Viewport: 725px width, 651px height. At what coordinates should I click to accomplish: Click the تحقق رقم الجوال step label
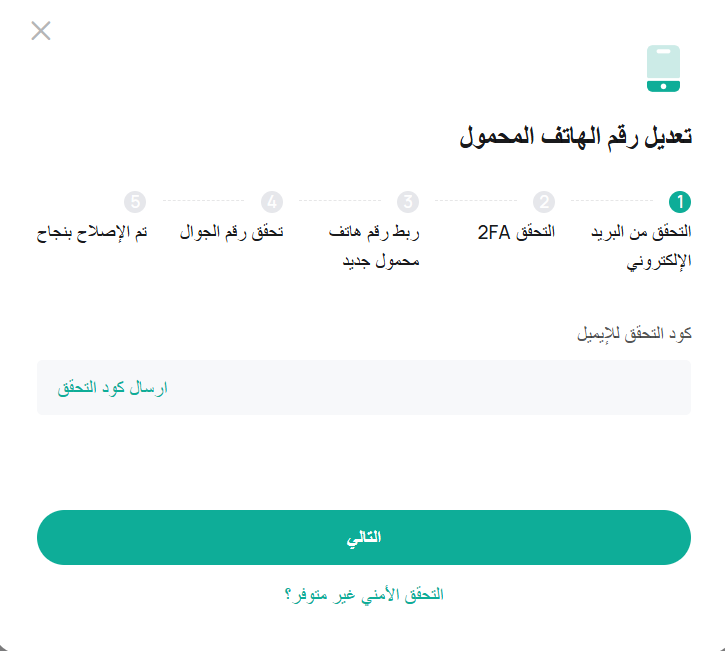tap(231, 232)
